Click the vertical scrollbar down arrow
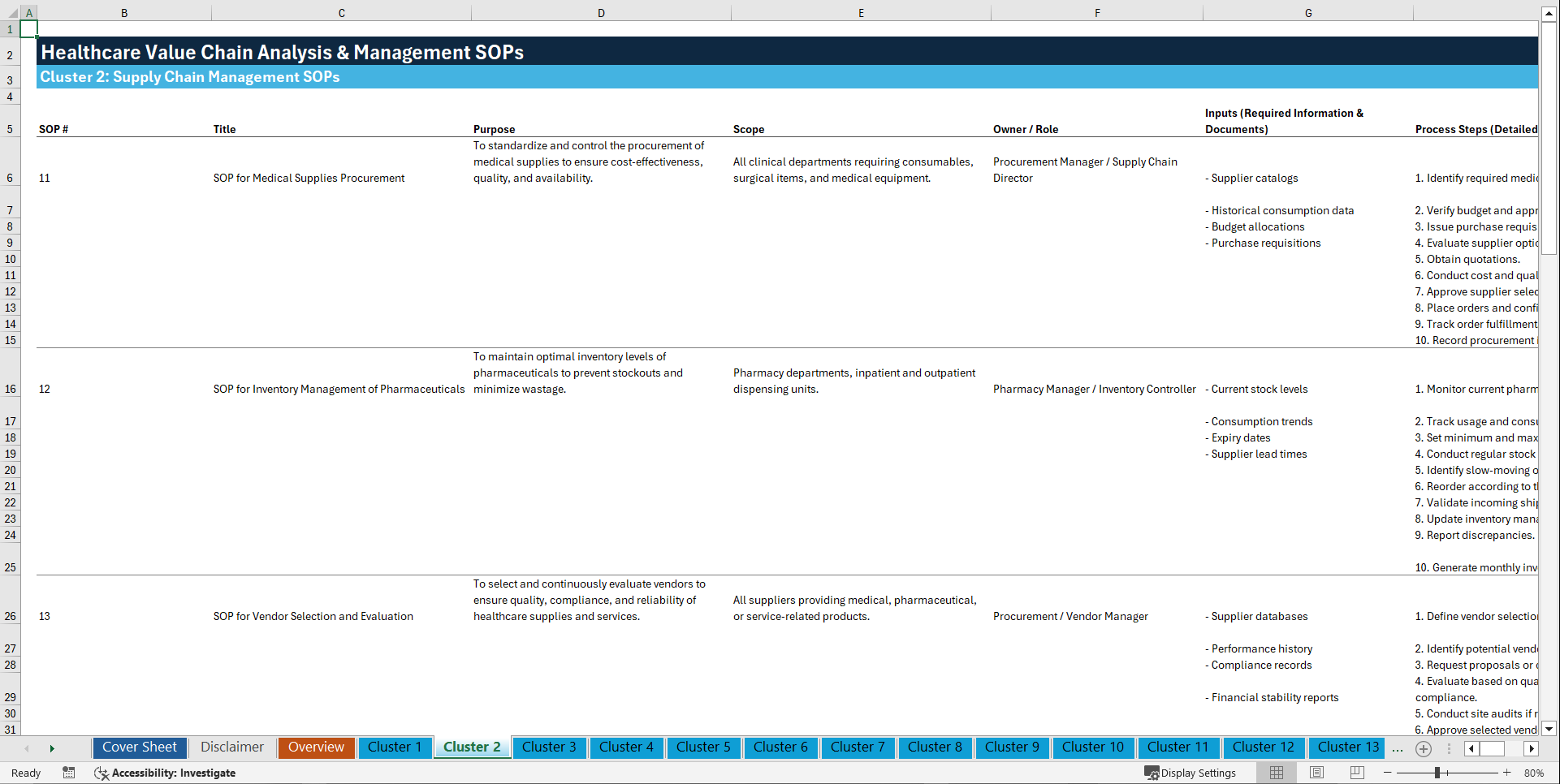The height and width of the screenshot is (784, 1560). coord(1549,729)
